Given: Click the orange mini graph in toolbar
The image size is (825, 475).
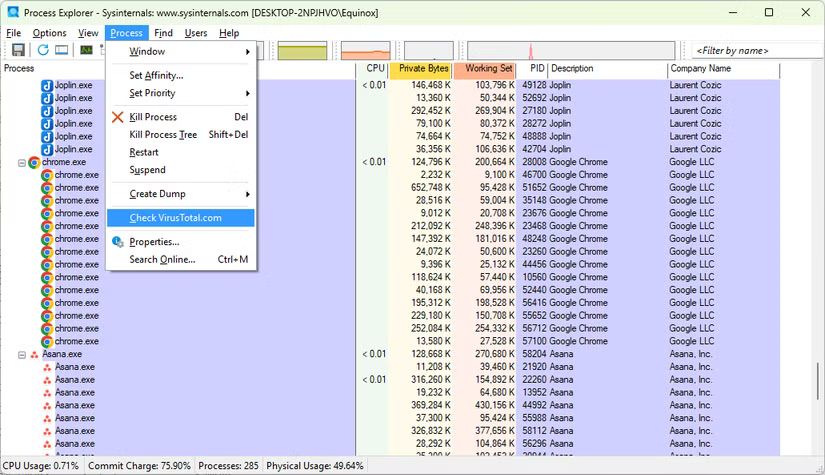Looking at the screenshot, I should (x=365, y=51).
